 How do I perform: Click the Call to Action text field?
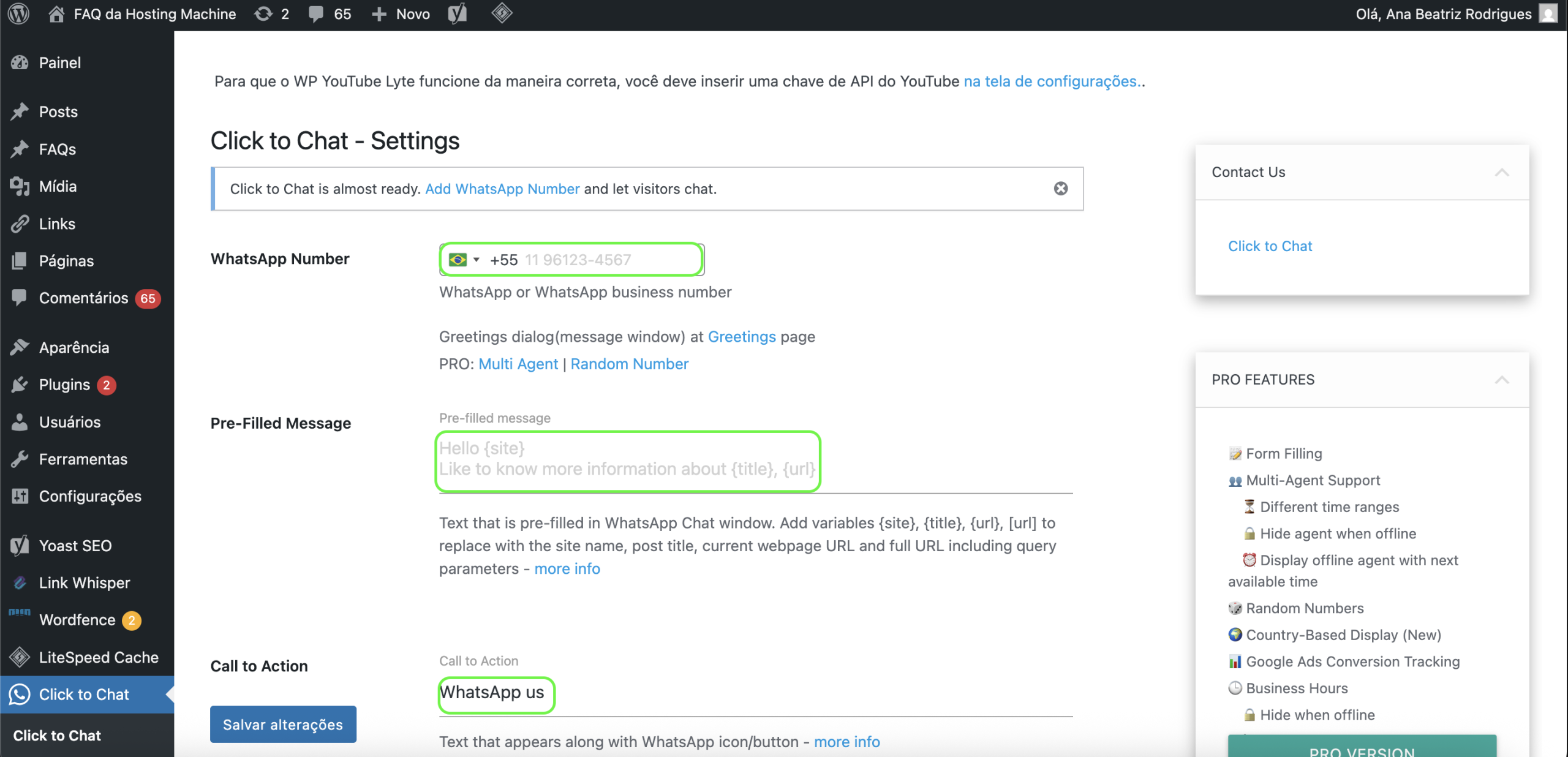coord(756,694)
